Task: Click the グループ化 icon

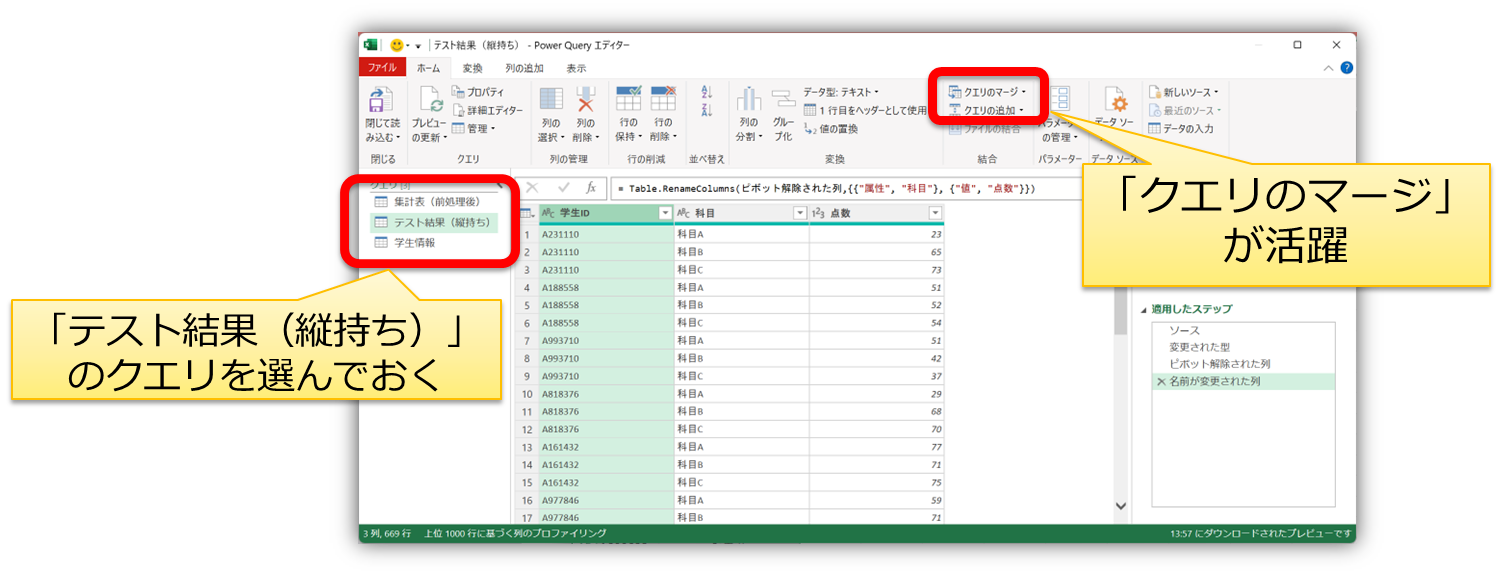Action: pos(783,100)
